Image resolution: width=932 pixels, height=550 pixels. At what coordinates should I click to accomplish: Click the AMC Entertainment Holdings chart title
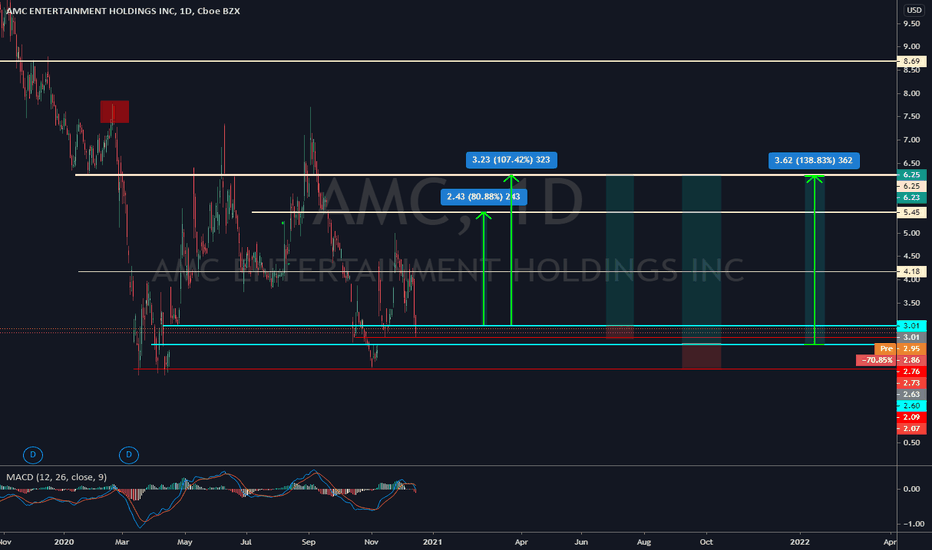point(123,11)
